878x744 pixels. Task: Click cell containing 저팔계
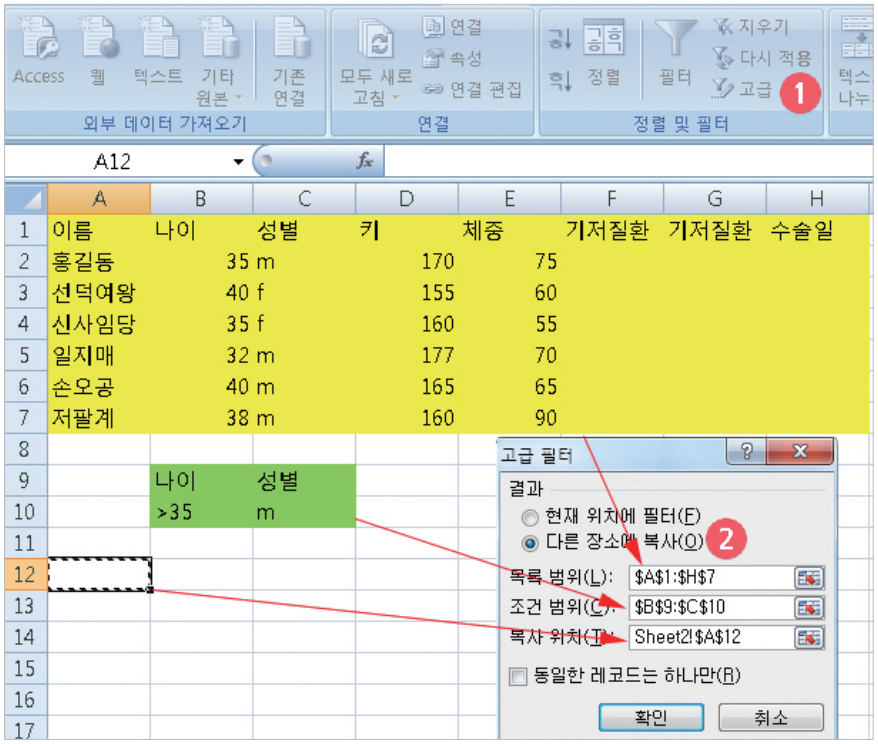click(x=99, y=418)
